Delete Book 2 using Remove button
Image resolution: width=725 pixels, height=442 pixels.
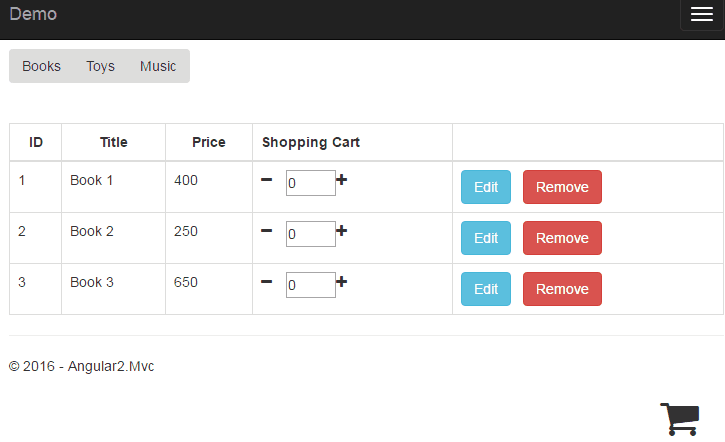click(x=562, y=238)
